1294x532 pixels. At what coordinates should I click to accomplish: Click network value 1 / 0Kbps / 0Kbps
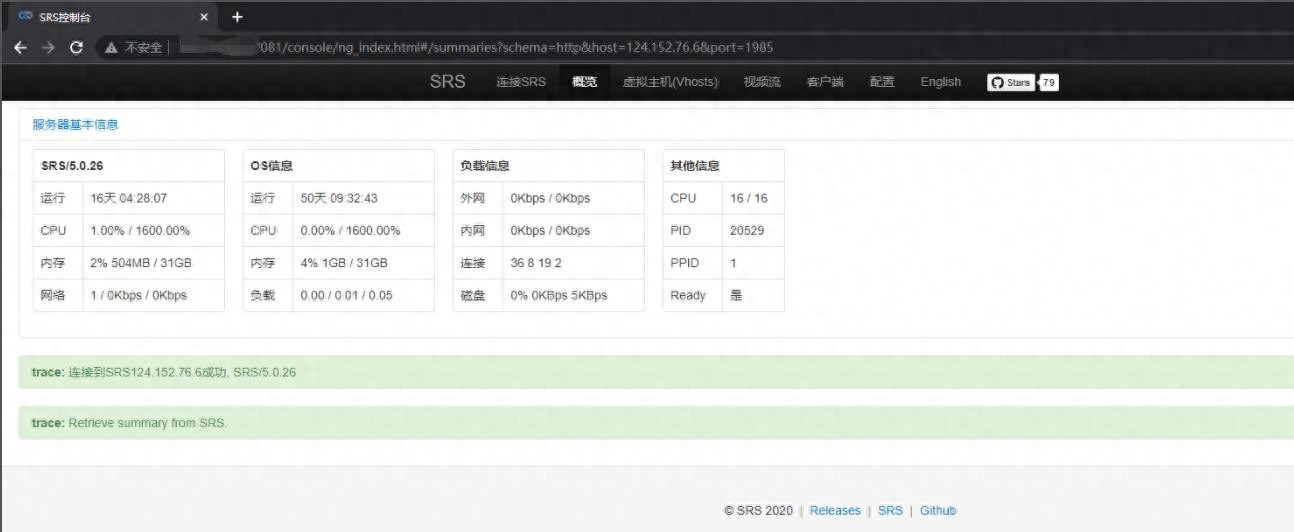(139, 295)
